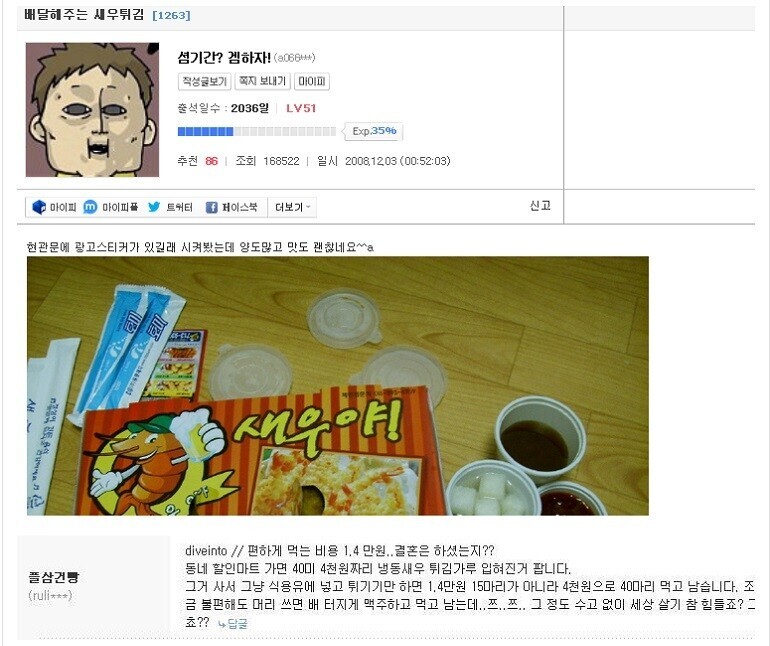Click the author's cartoon avatar image

(92, 110)
